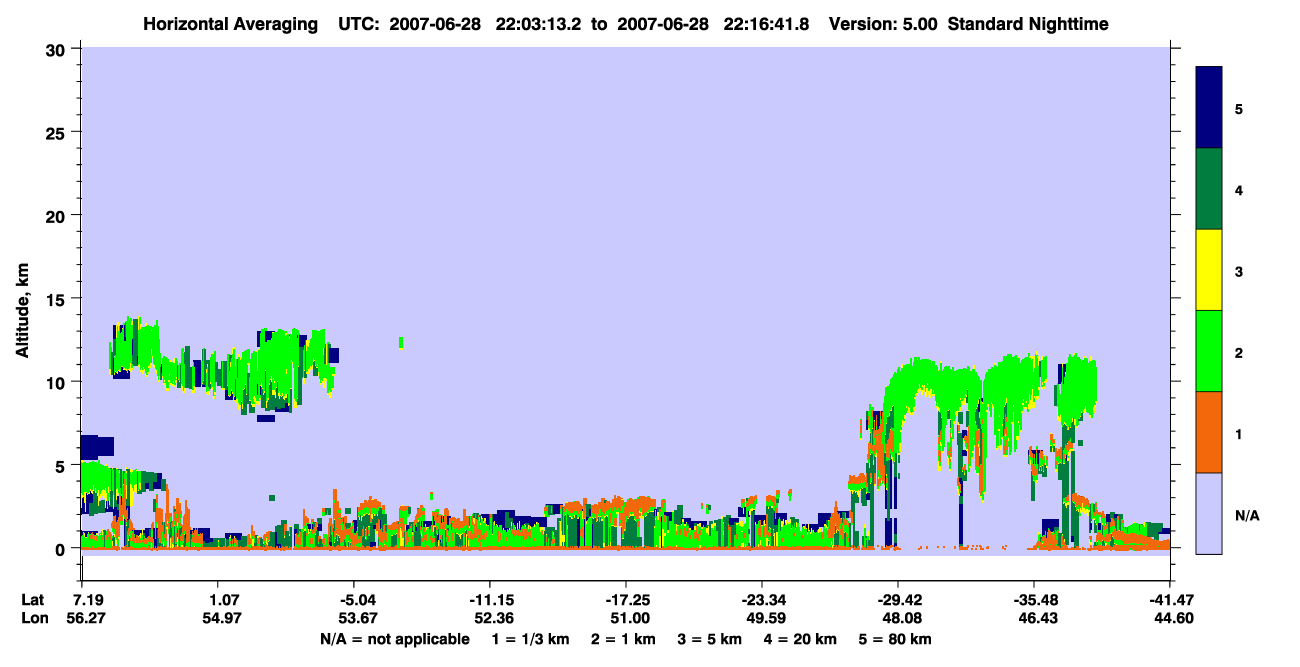Viewport: 1300px width, 667px height.
Task: Click the '5 = 80 km' legend entry
Action: point(897,639)
